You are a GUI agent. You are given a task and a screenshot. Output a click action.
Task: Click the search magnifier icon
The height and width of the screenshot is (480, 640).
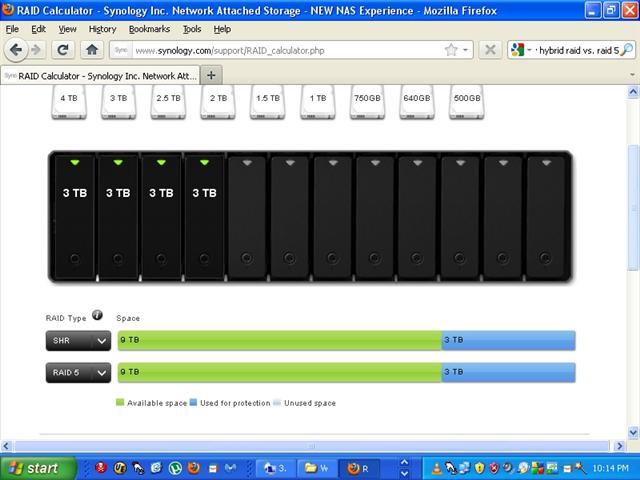pos(627,50)
